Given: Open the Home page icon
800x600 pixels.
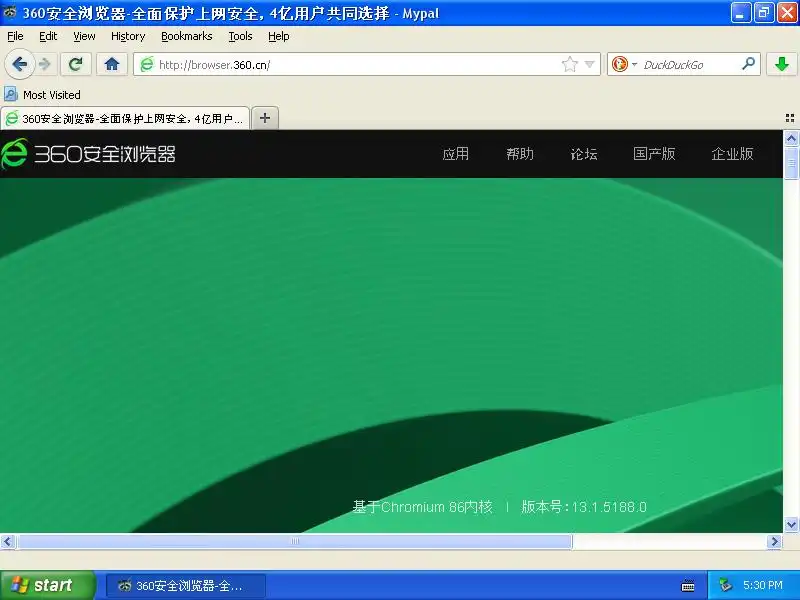Looking at the screenshot, I should 112,64.
